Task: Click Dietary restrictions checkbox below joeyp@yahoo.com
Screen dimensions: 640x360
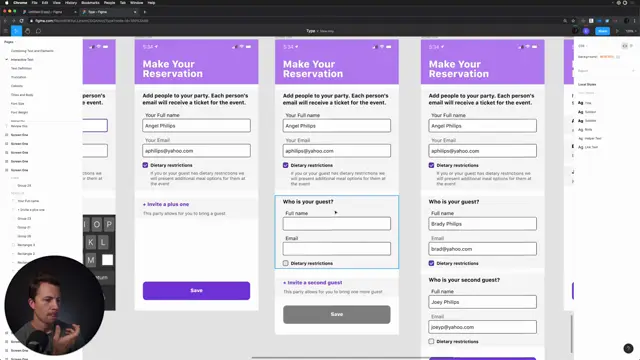Action: 431,341
